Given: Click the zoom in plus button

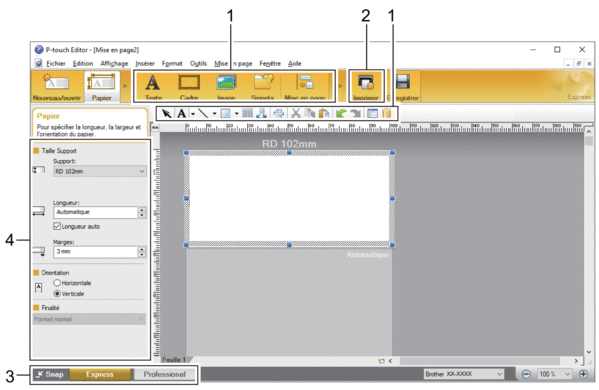Looking at the screenshot, I should 583,374.
